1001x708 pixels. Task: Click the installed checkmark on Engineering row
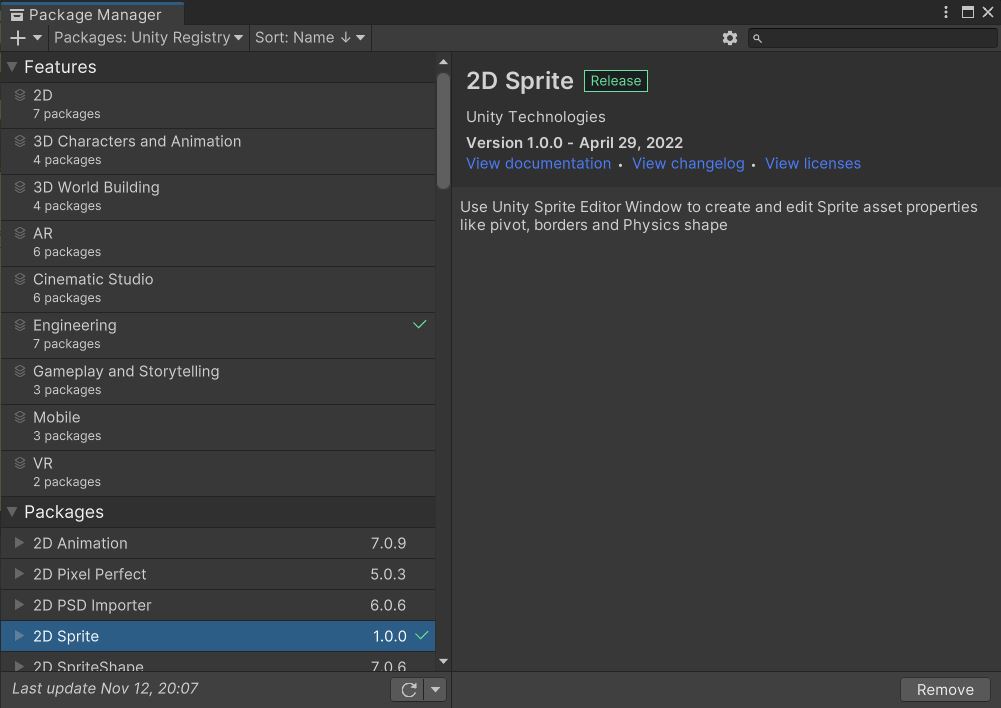(x=419, y=324)
